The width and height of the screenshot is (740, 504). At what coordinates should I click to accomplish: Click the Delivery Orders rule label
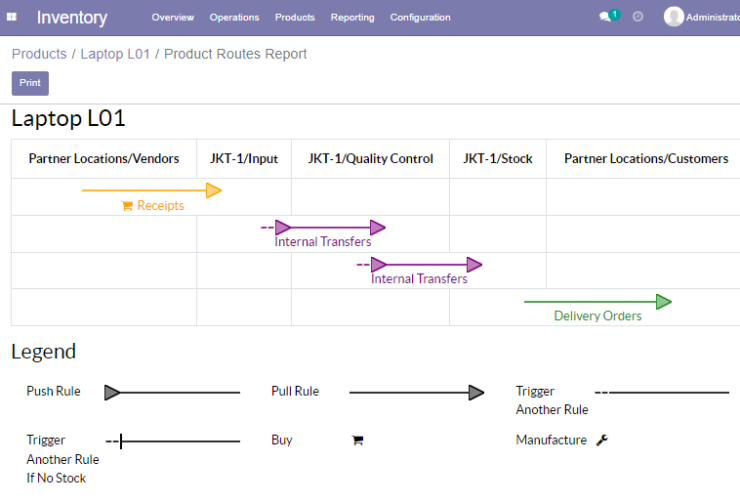(x=597, y=316)
